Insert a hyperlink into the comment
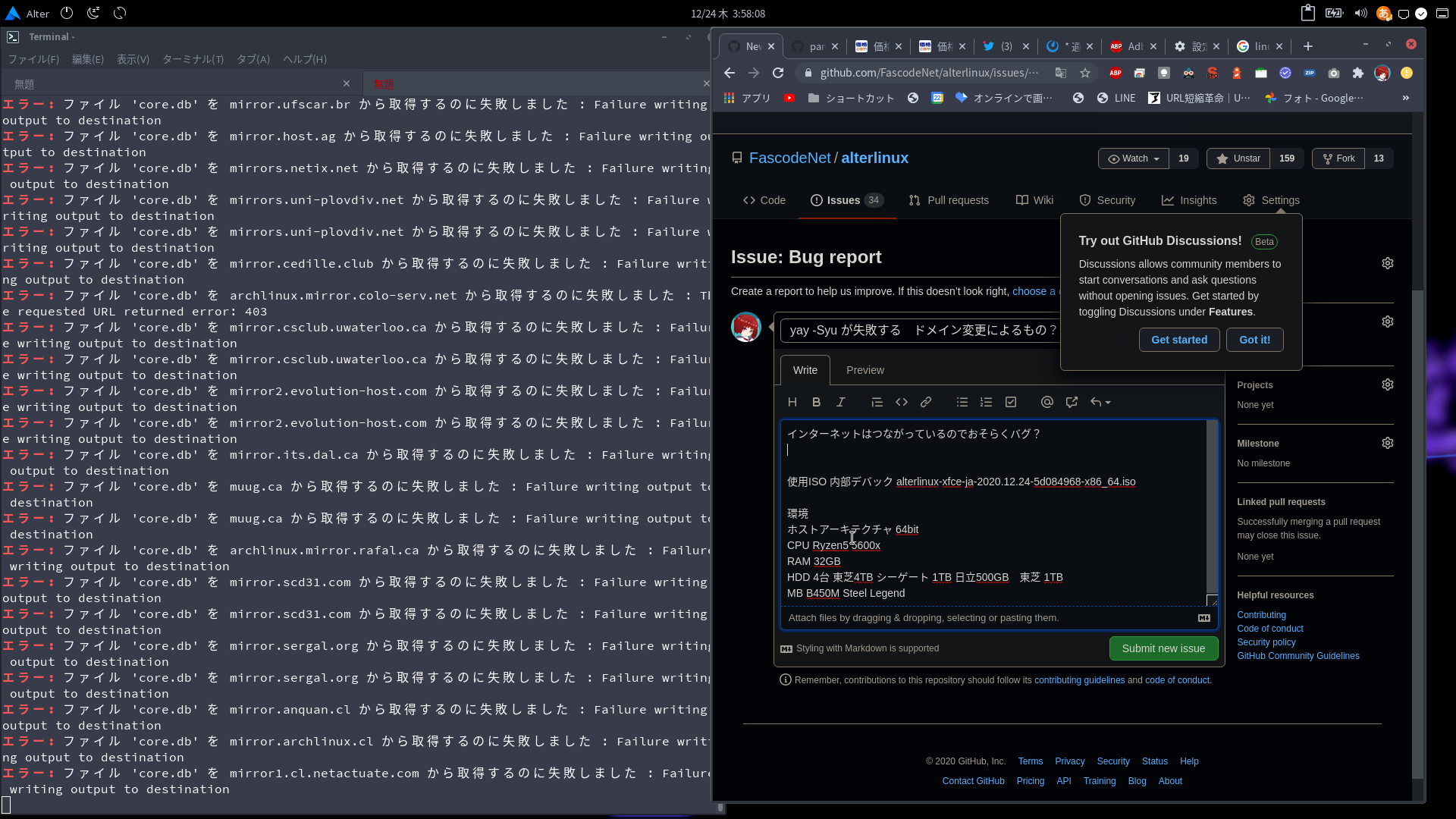1456x819 pixels. click(x=926, y=402)
